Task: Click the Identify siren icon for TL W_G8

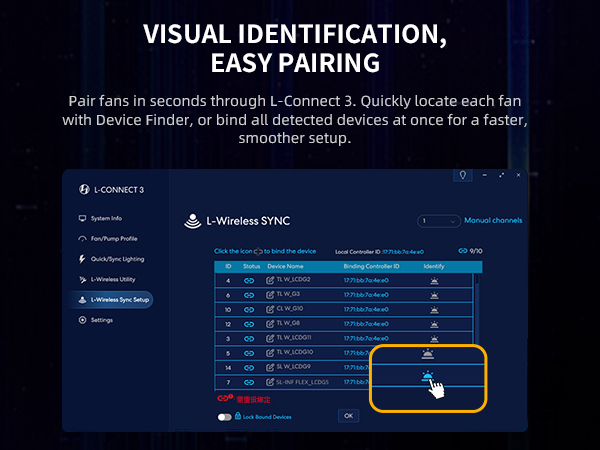Action: (434, 324)
